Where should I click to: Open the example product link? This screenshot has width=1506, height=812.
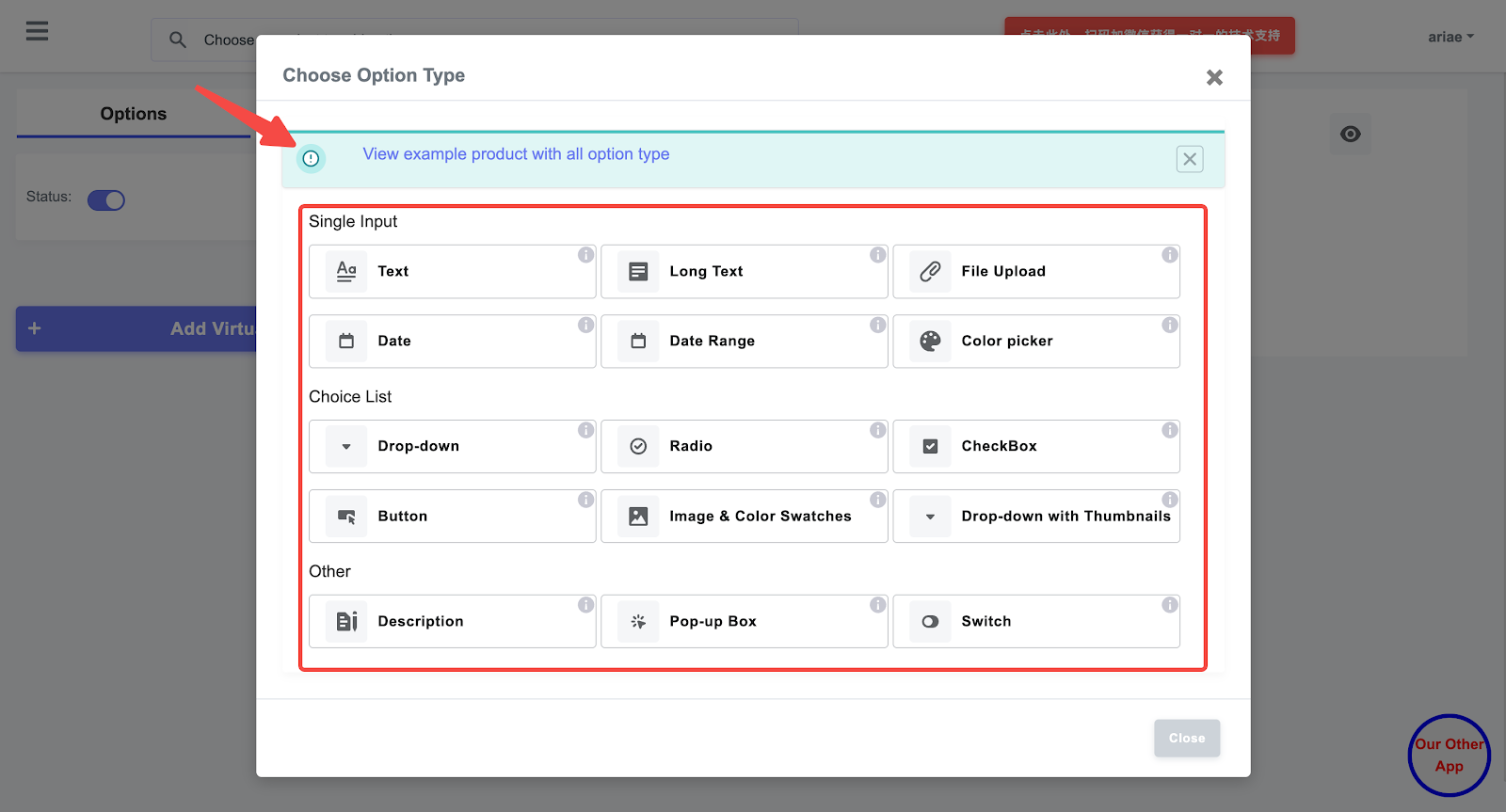(x=516, y=154)
